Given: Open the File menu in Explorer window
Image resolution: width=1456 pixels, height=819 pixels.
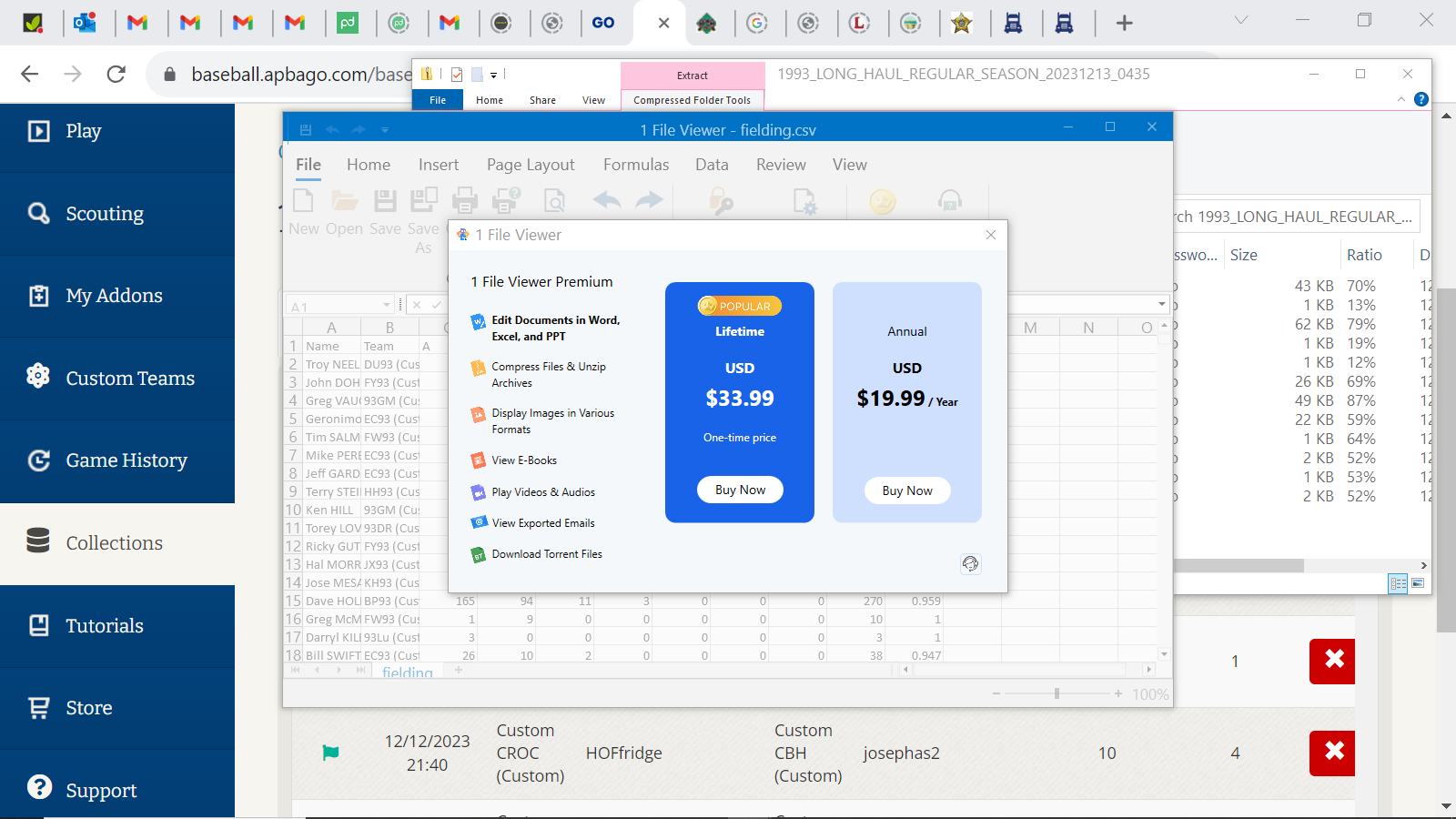Looking at the screenshot, I should pyautogui.click(x=438, y=100).
